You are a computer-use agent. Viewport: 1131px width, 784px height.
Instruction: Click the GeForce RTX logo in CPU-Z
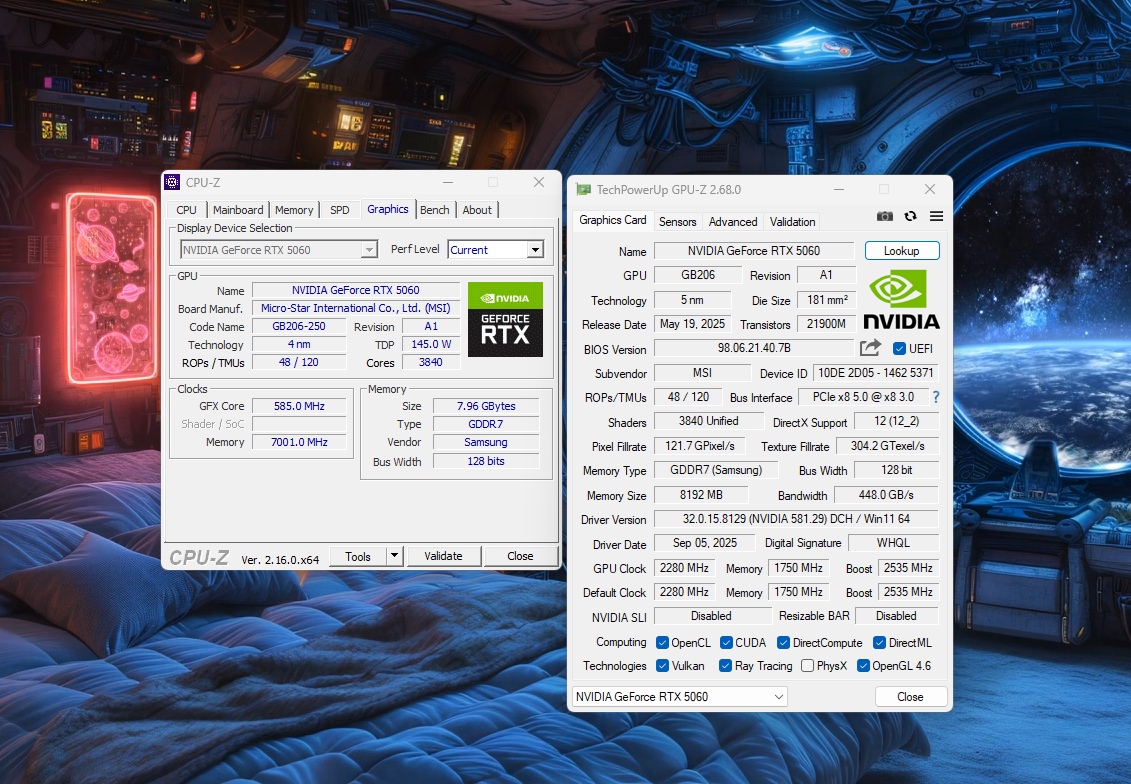(505, 319)
